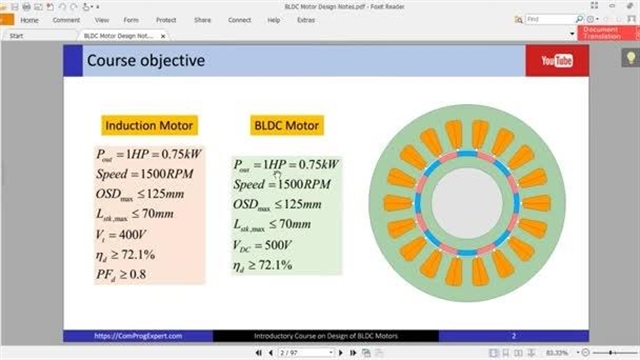Click the Print icon in quick access toolbar

click(27, 7)
